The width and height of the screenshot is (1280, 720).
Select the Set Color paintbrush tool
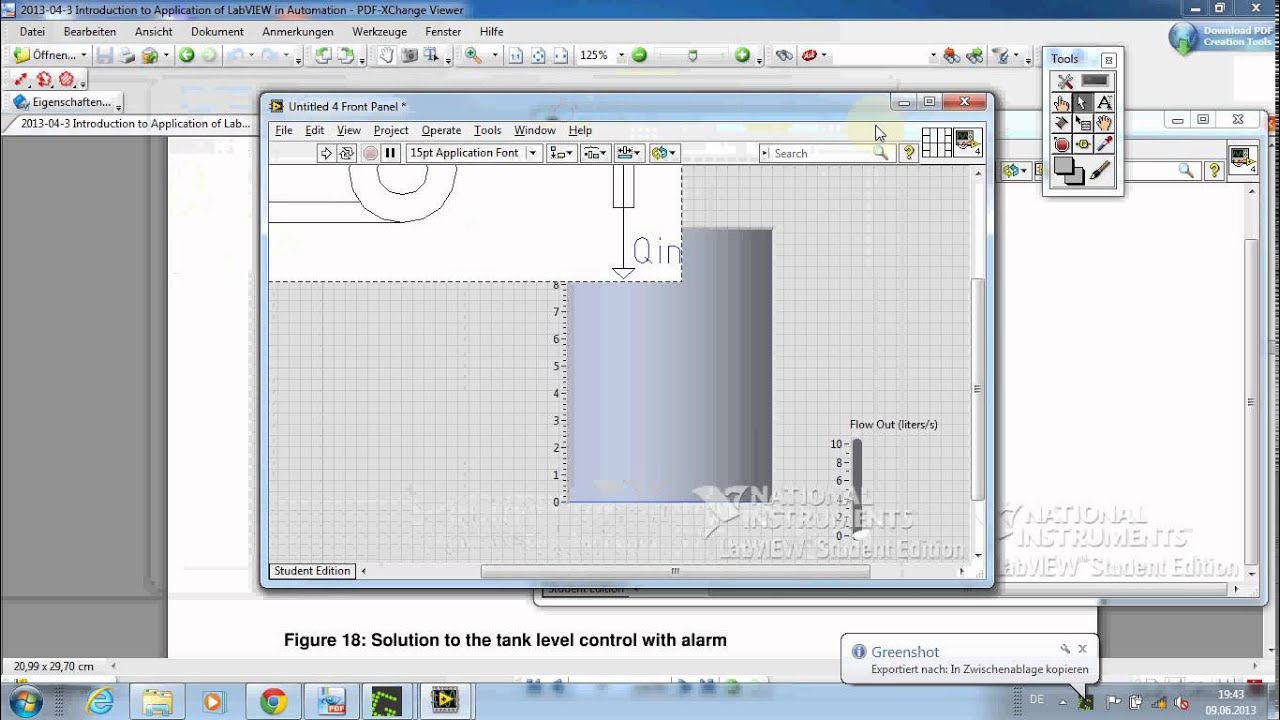point(1101,172)
